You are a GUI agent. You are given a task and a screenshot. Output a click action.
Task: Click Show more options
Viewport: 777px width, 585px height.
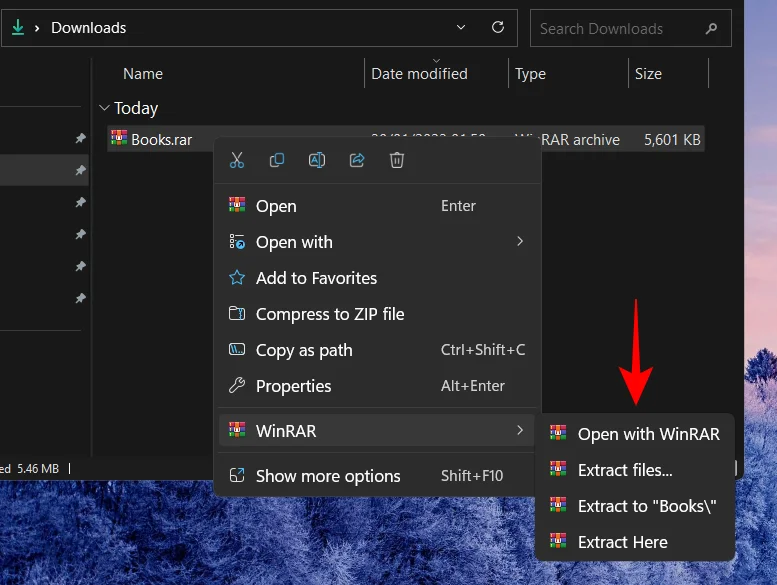tap(328, 476)
